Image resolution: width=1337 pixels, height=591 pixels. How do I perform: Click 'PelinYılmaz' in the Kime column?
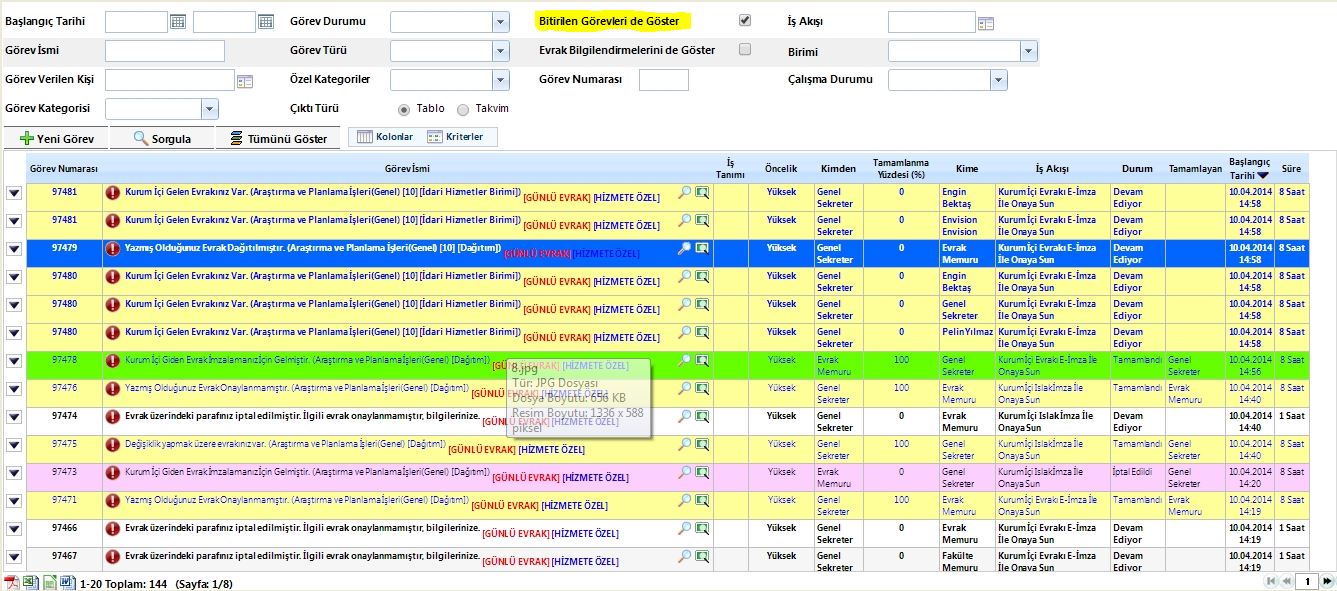pos(968,332)
